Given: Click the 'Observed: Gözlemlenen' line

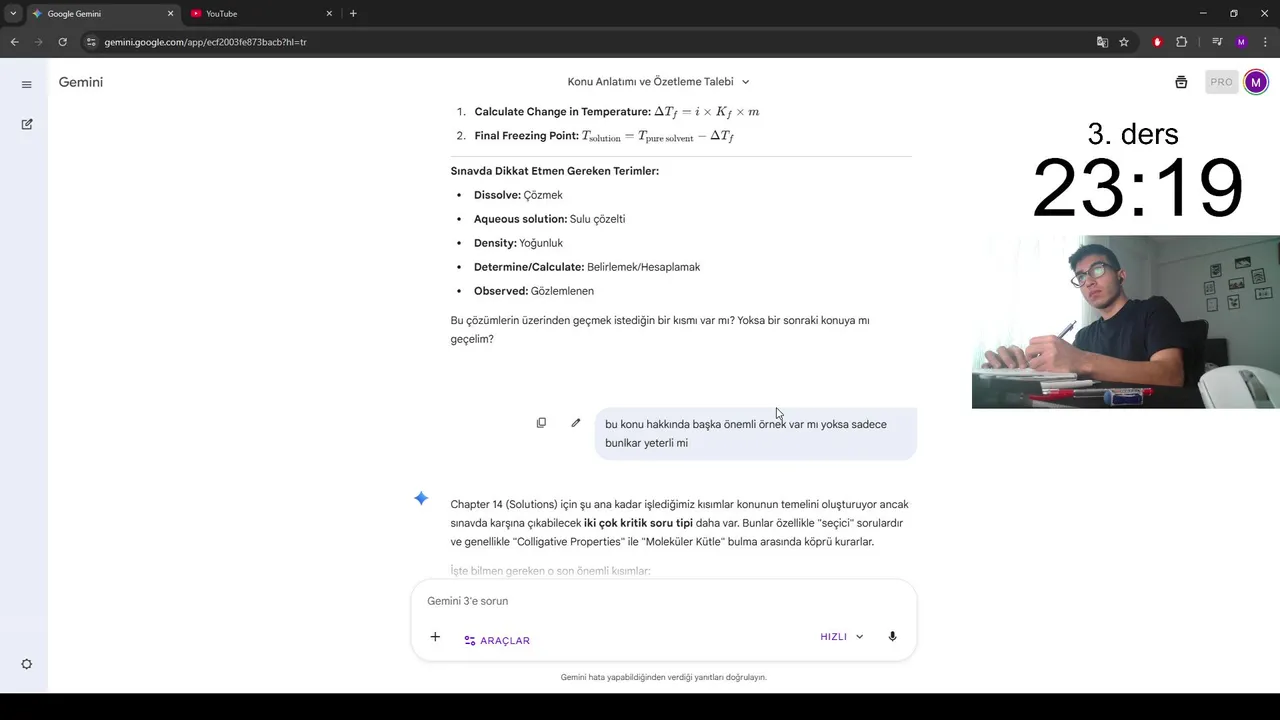Looking at the screenshot, I should pyautogui.click(x=534, y=291).
